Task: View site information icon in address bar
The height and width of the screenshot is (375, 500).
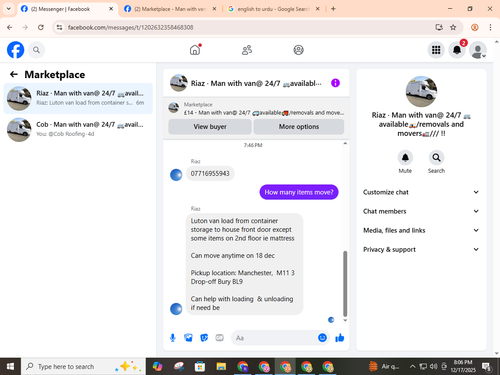Action: click(x=59, y=27)
